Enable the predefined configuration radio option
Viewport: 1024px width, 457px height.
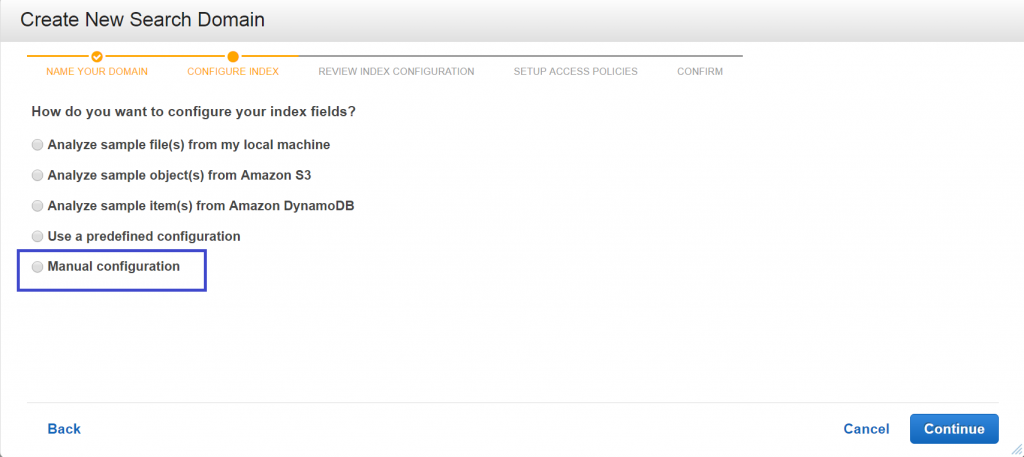(38, 237)
